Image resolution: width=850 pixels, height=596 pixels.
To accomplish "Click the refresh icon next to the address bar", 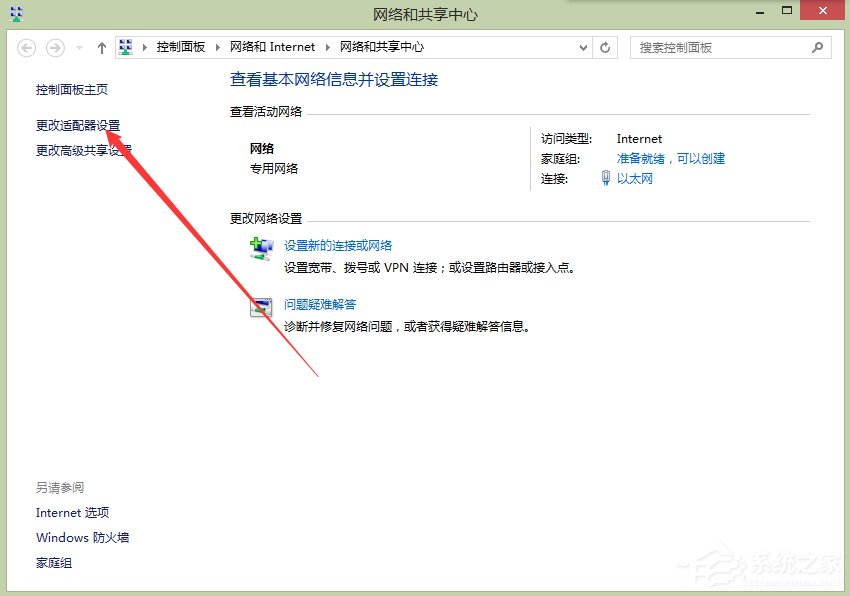I will pyautogui.click(x=605, y=47).
